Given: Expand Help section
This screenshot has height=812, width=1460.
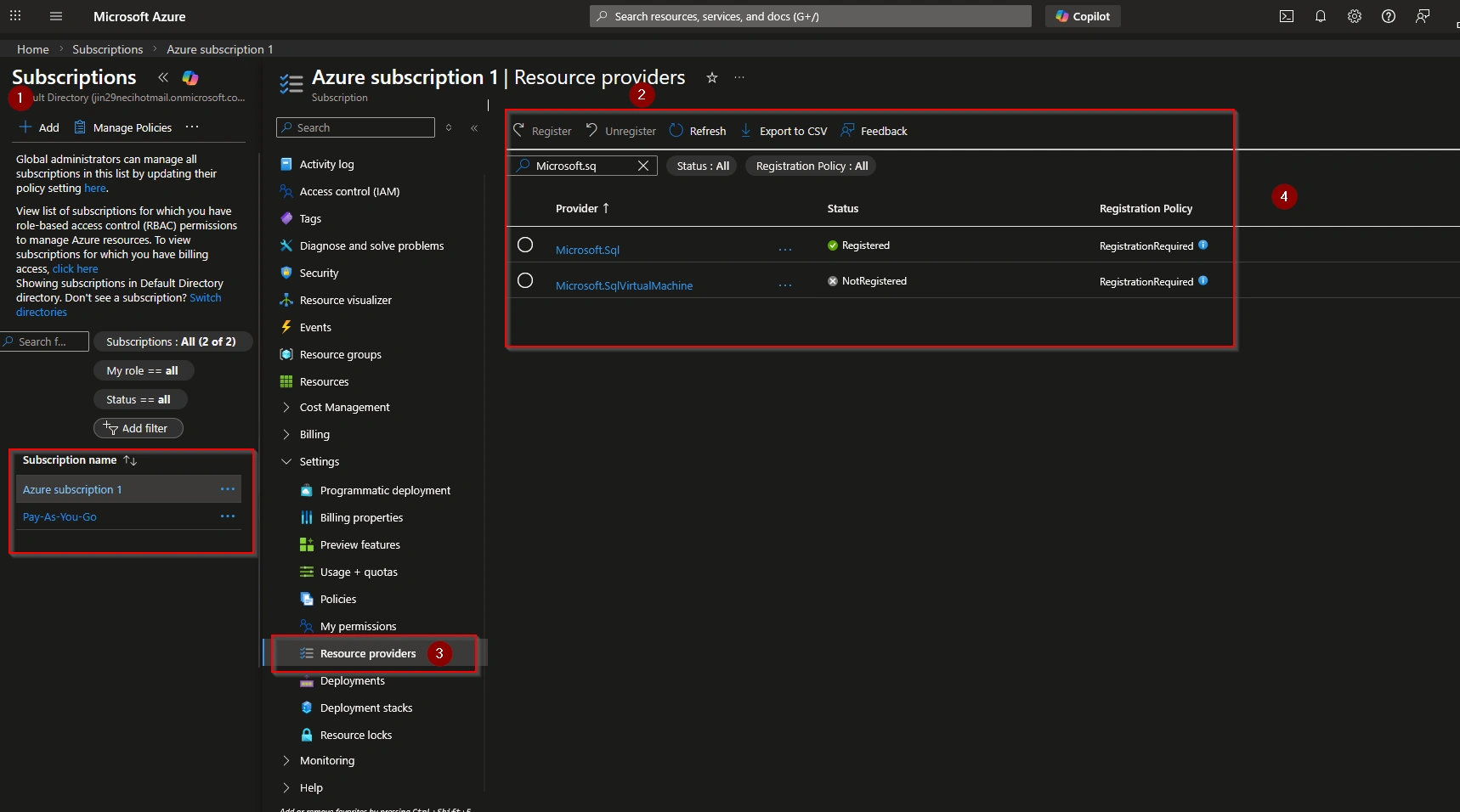Looking at the screenshot, I should 303,788.
